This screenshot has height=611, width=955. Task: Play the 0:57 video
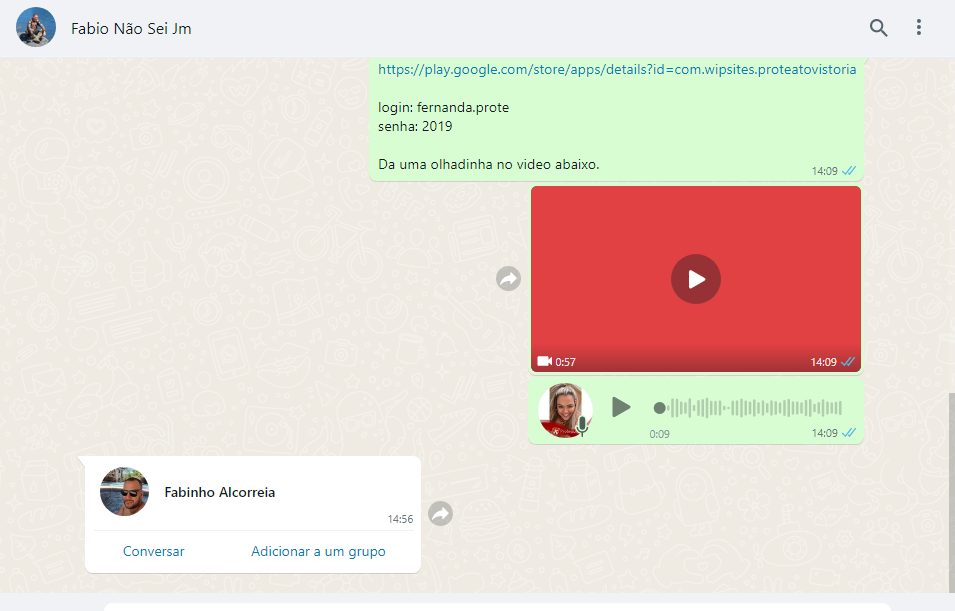tap(696, 279)
